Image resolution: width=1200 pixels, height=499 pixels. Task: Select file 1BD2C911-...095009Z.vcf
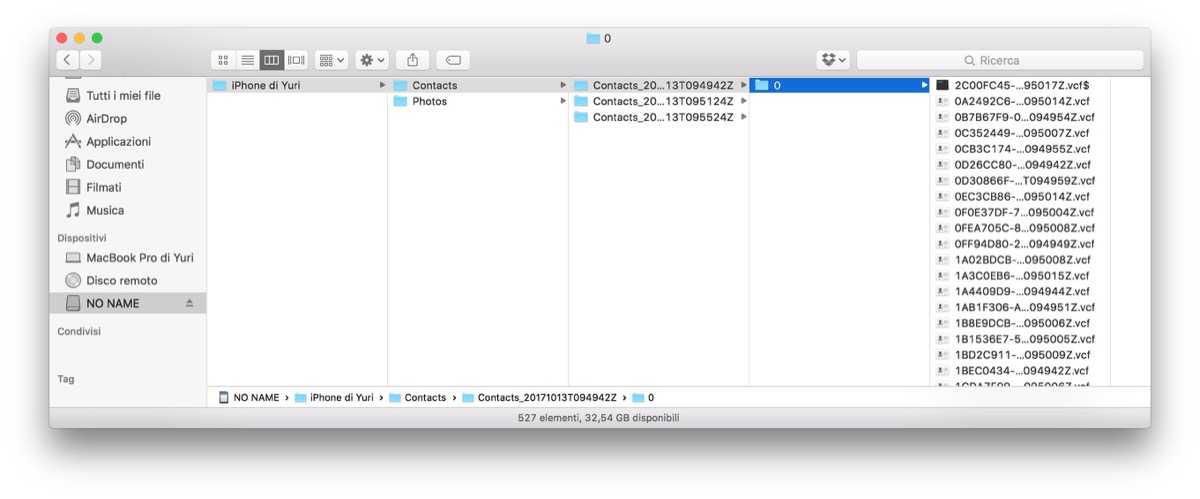[x=1021, y=355]
